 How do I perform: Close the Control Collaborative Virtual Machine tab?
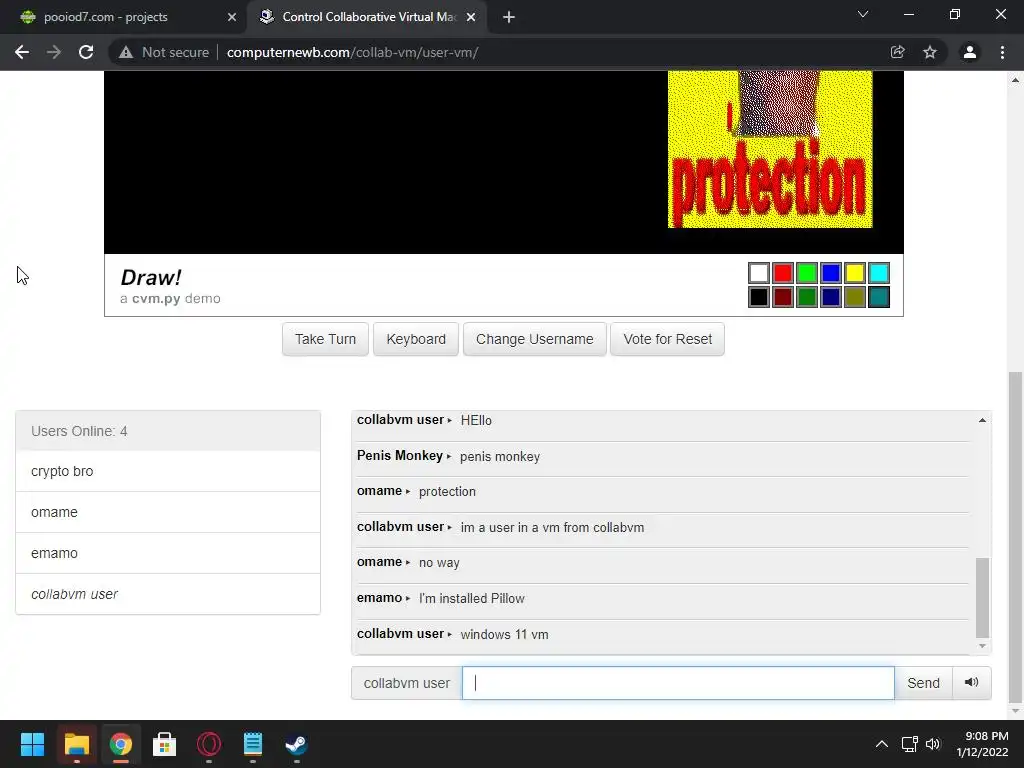pyautogui.click(x=471, y=17)
